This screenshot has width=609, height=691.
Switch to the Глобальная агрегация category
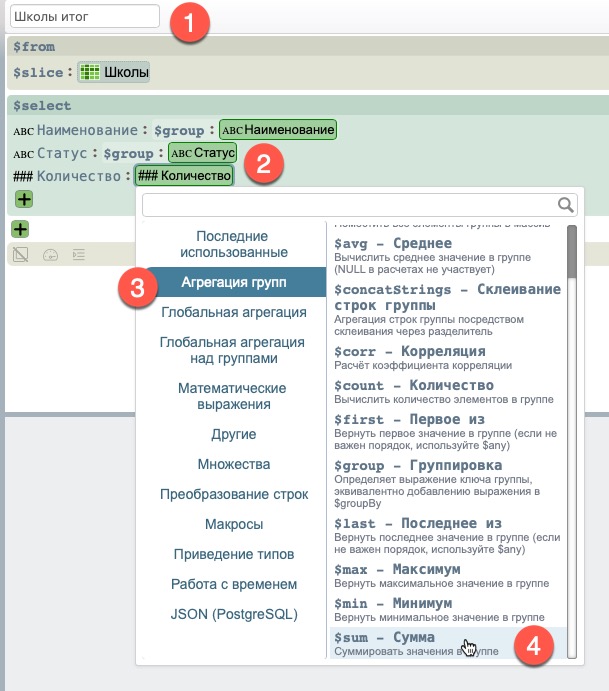pyautogui.click(x=233, y=312)
